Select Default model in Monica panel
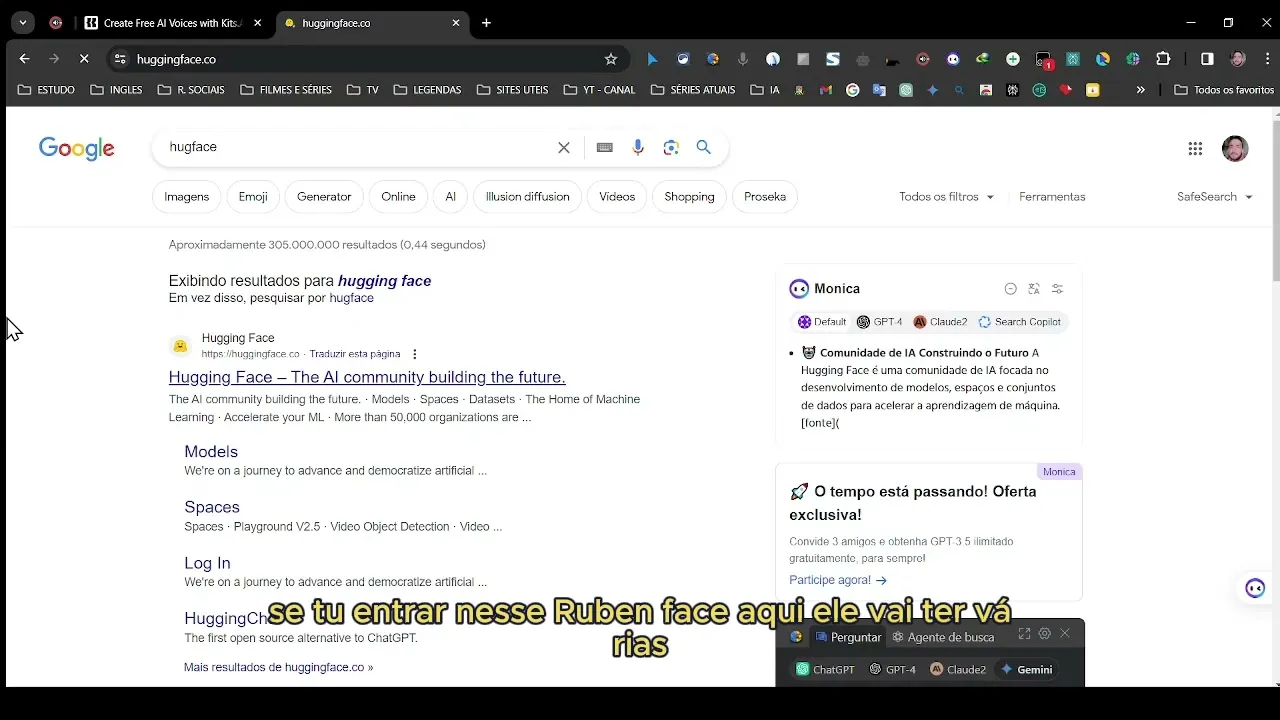Image resolution: width=1280 pixels, height=720 pixels. [x=822, y=322]
